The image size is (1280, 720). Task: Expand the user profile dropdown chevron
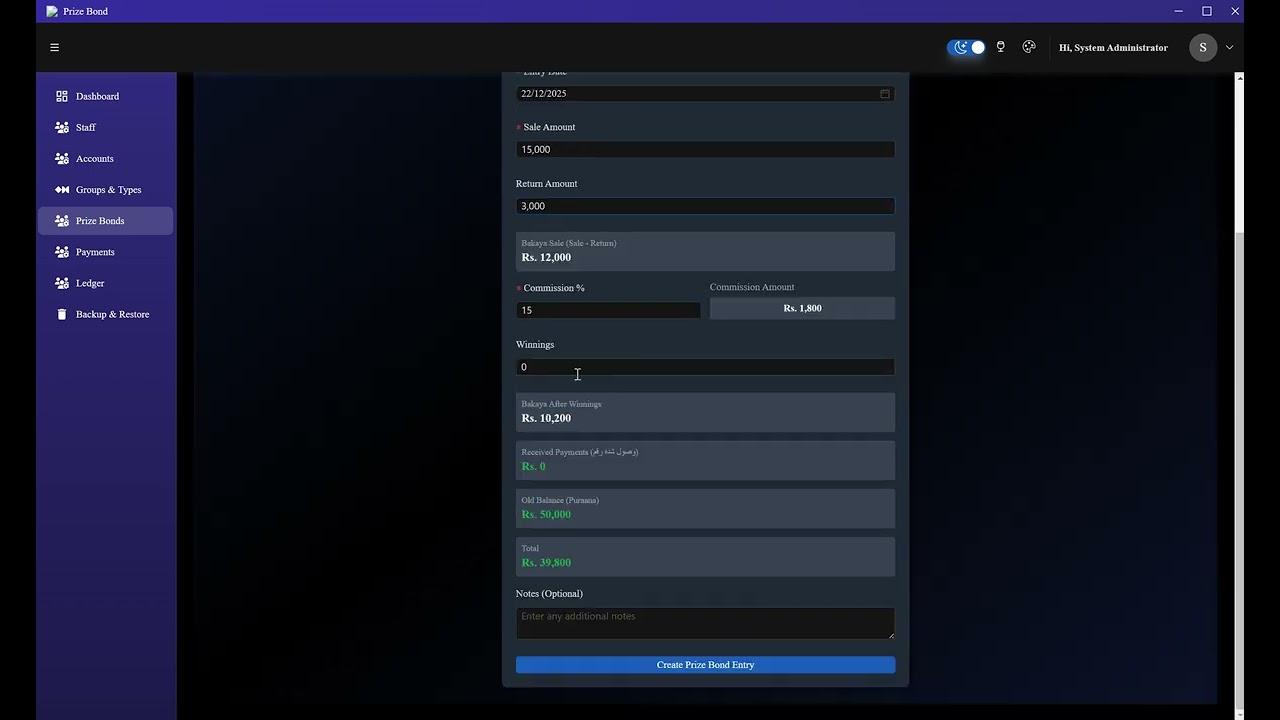click(x=1229, y=47)
